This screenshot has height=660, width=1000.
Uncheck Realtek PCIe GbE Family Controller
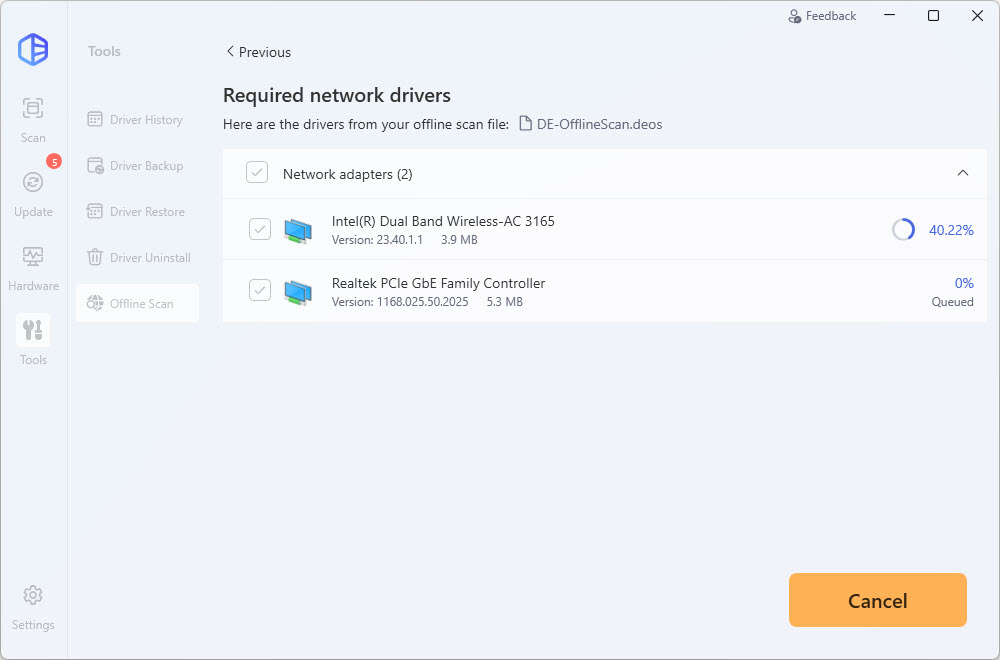pos(259,291)
